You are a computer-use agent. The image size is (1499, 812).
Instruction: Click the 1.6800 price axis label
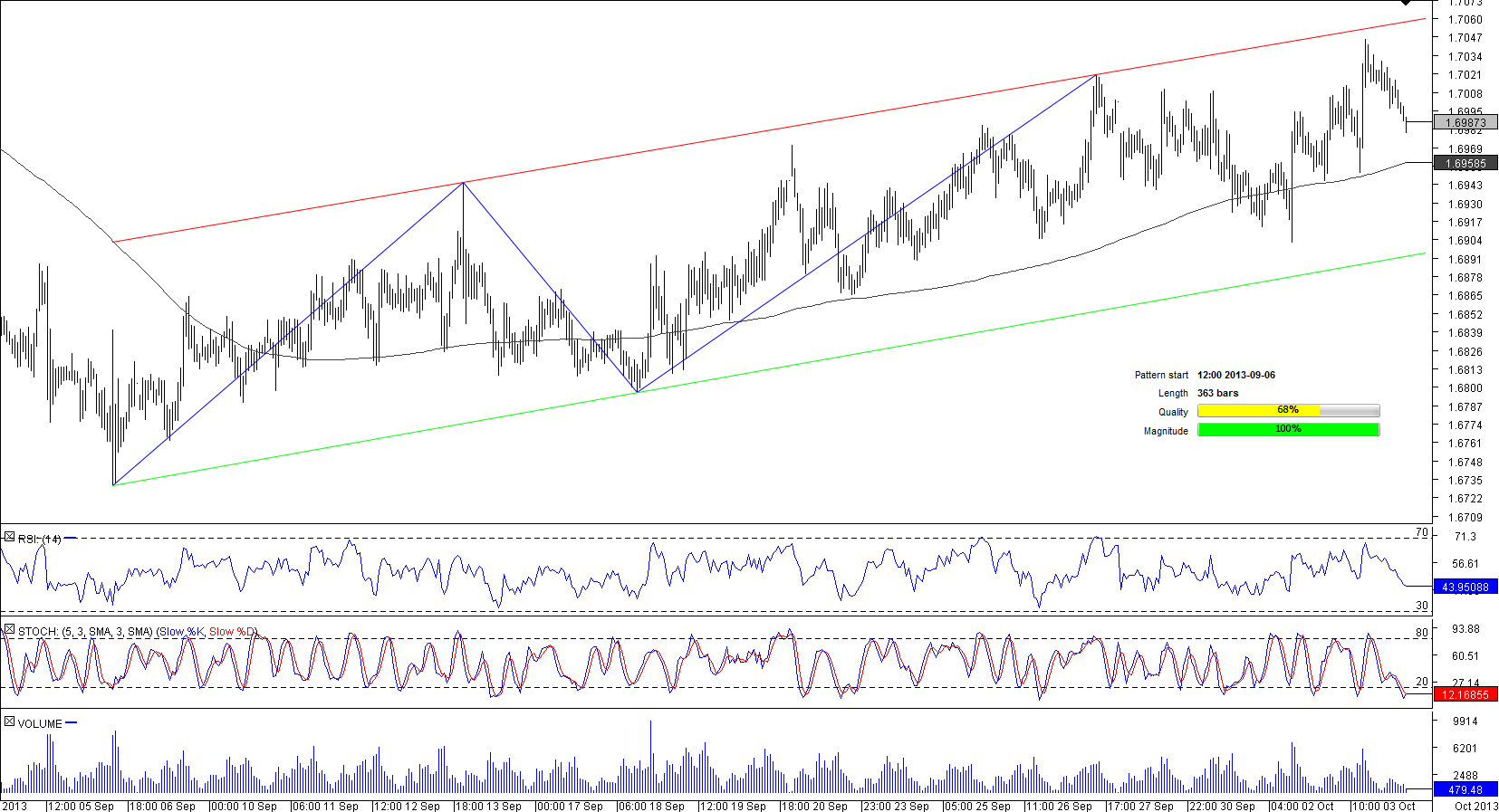click(1465, 388)
